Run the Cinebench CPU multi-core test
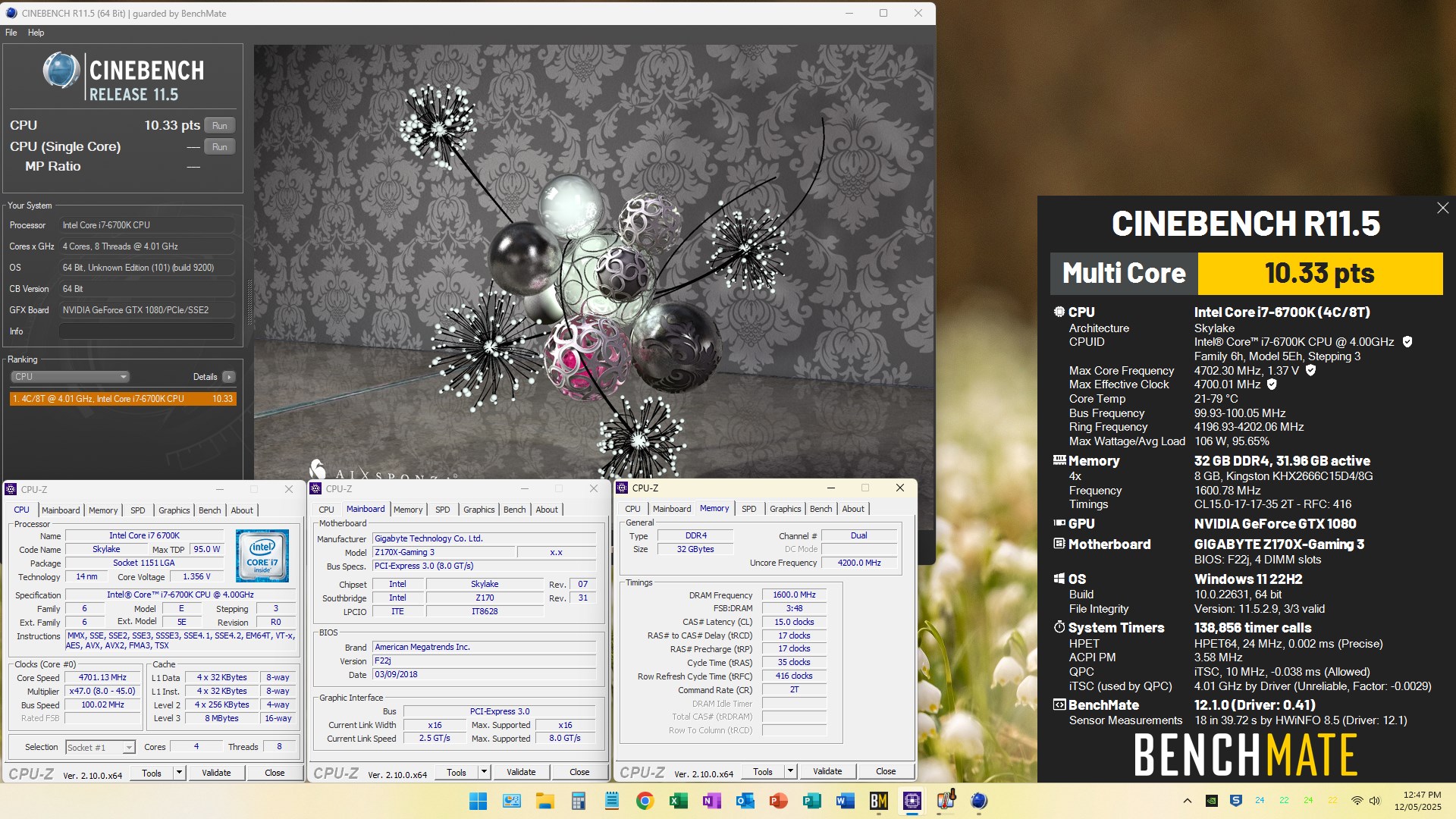 [x=220, y=126]
